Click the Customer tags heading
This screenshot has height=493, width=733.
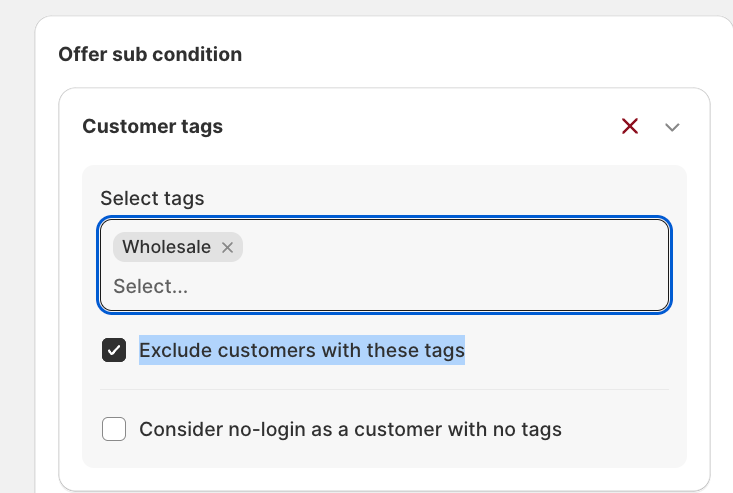152,127
